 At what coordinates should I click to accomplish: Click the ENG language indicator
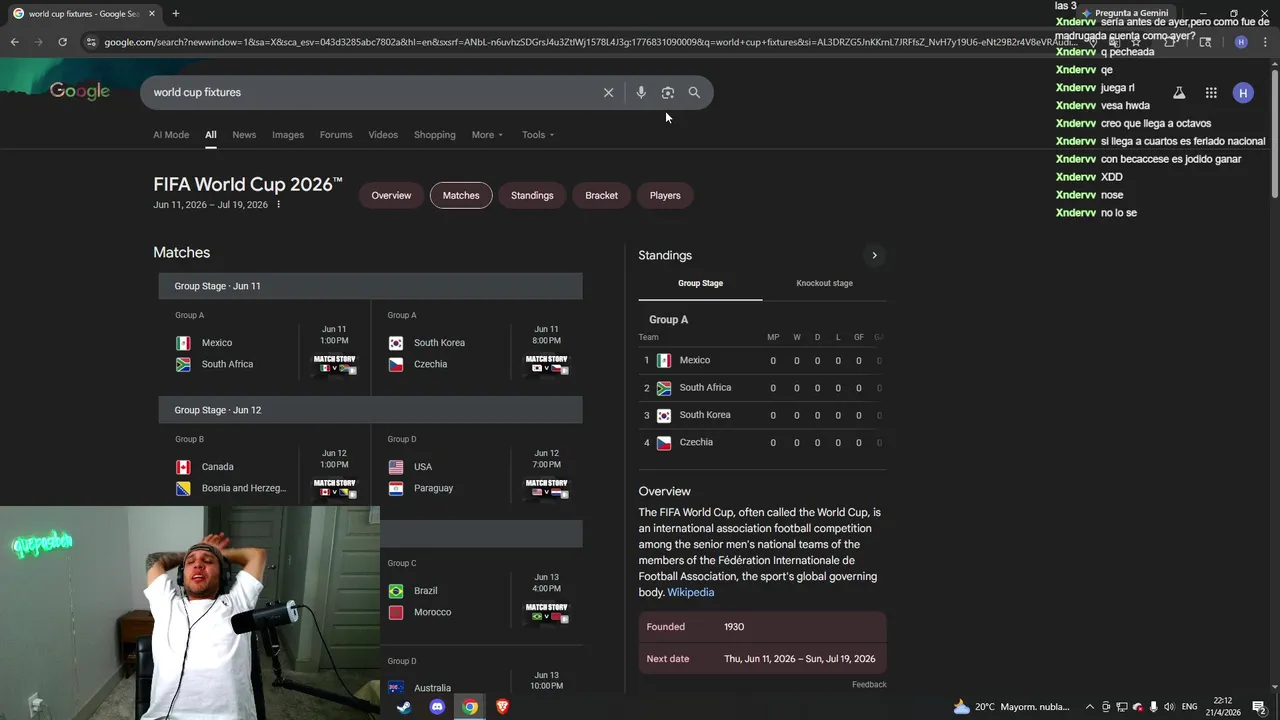tap(1189, 707)
